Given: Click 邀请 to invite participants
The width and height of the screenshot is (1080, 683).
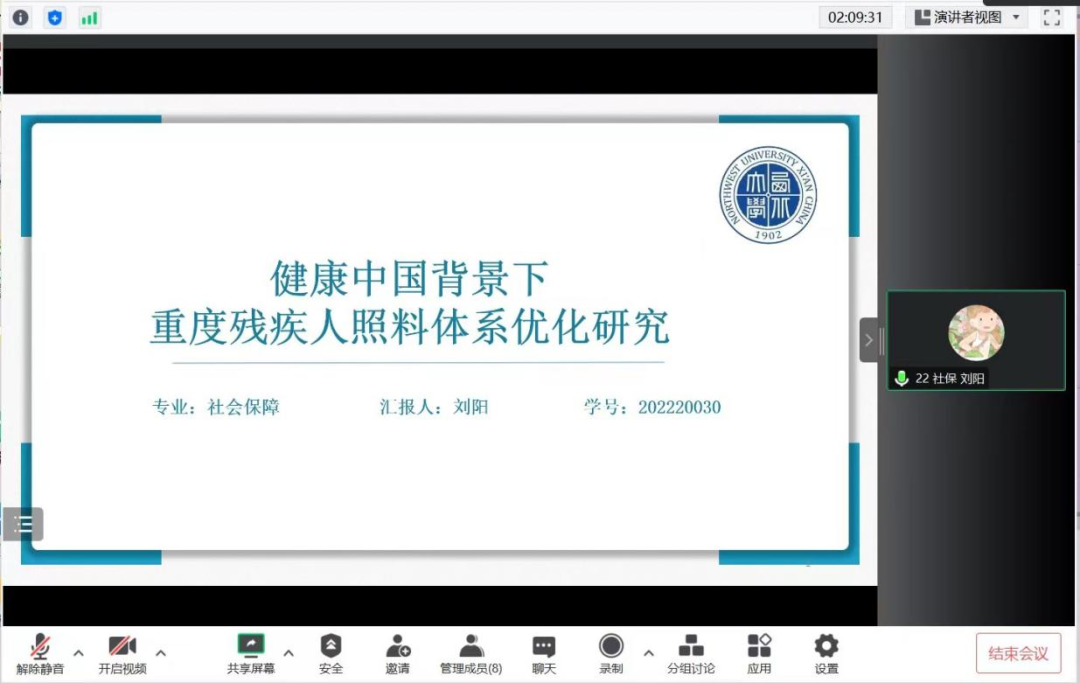Looking at the screenshot, I should (398, 654).
